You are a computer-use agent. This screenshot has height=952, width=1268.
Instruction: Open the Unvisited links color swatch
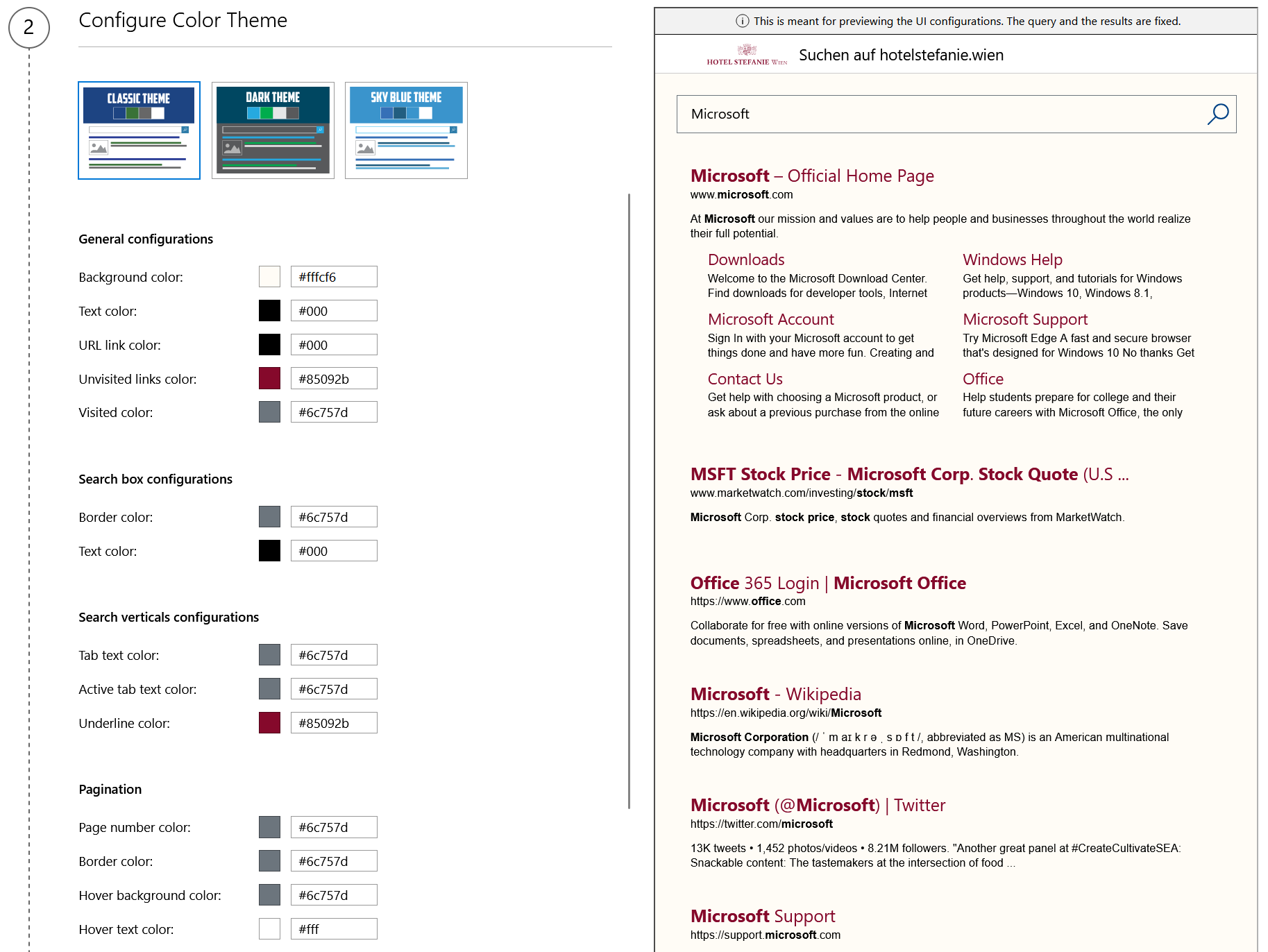pos(269,378)
